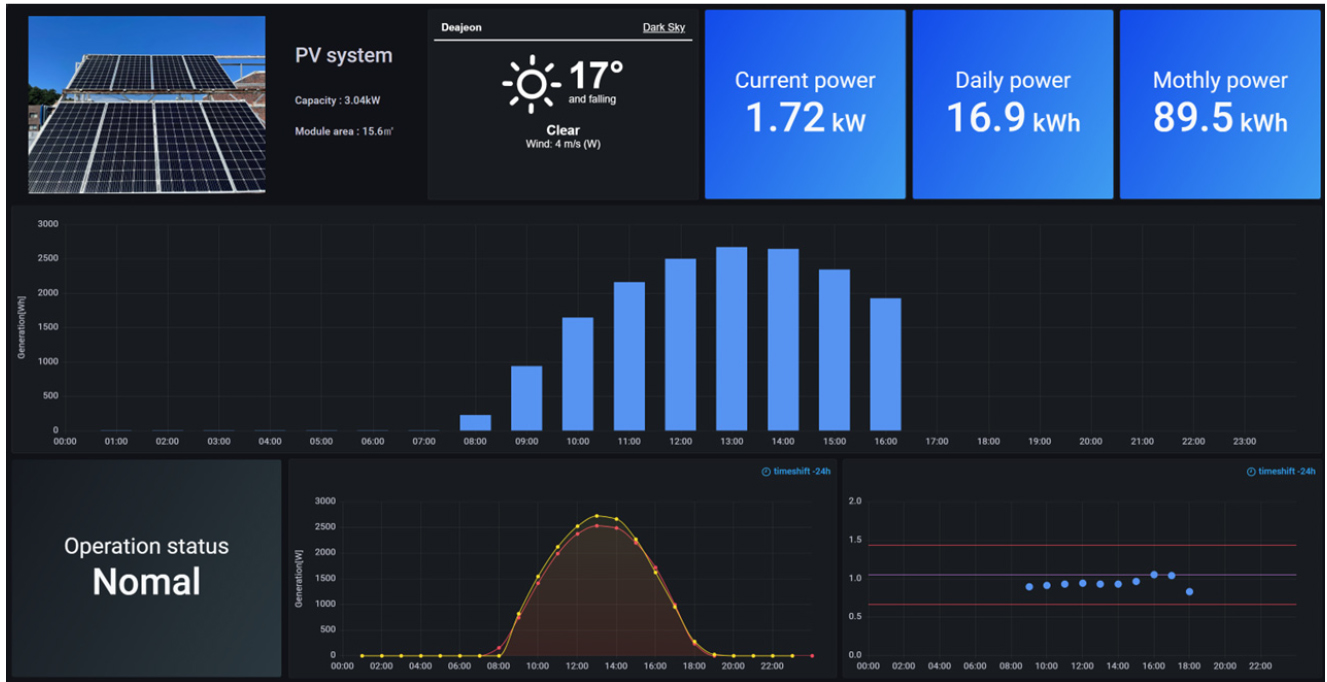Click the Clear weather condition text
1327x682 pixels.
tap(563, 130)
